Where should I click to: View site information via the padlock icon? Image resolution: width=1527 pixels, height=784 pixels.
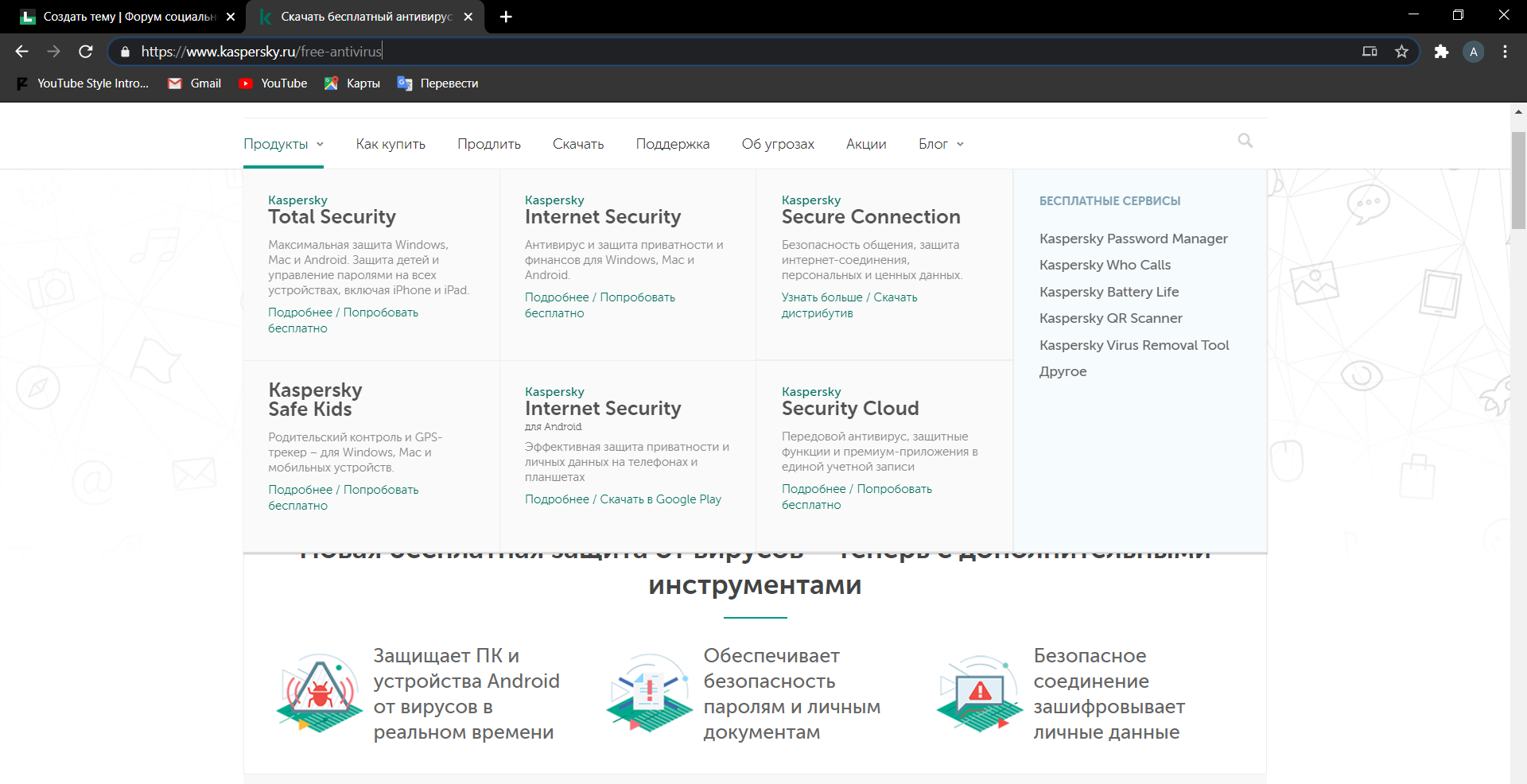pos(125,52)
